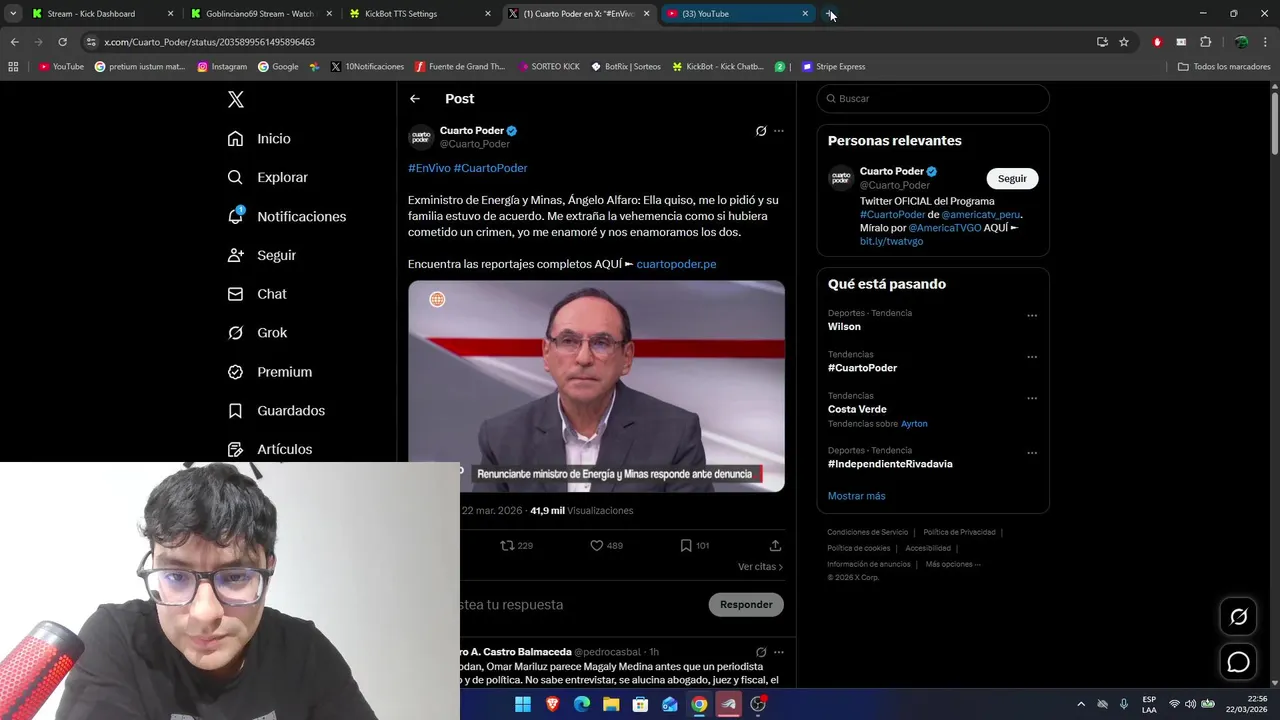Open the tab search dropdown arrow
The width and height of the screenshot is (1280, 720).
point(13,14)
